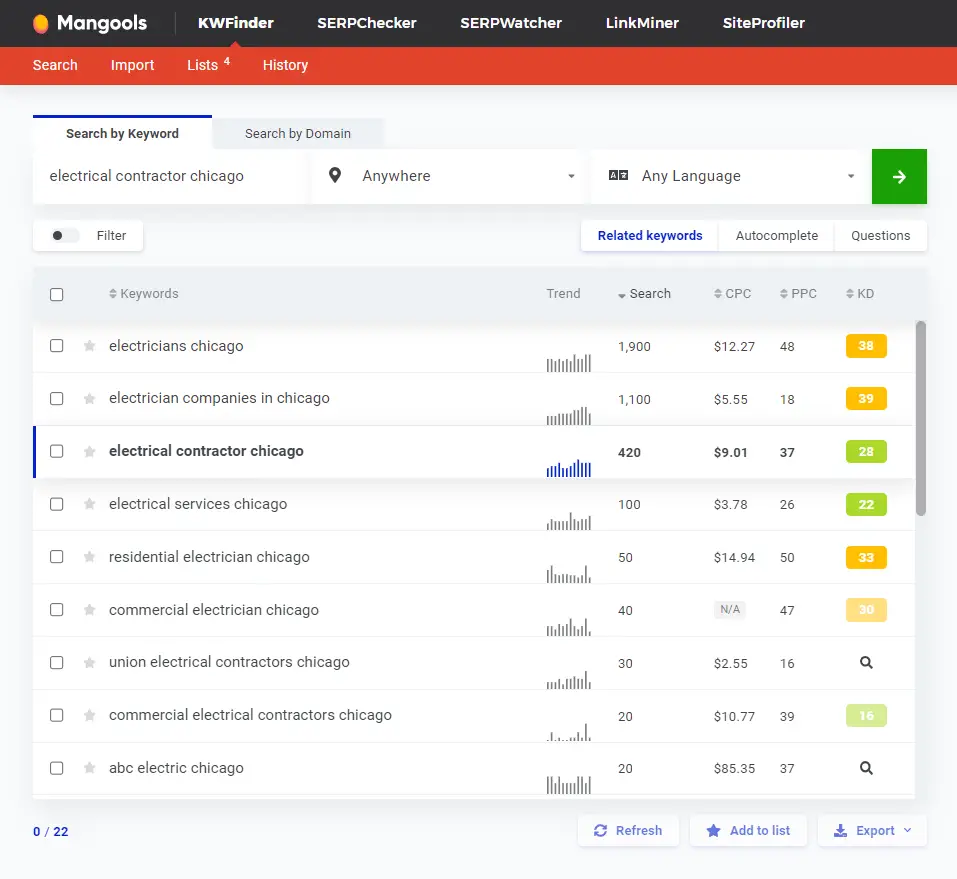Check the 'residential electrician chicago' checkbox
The width and height of the screenshot is (957, 879).
(56, 557)
